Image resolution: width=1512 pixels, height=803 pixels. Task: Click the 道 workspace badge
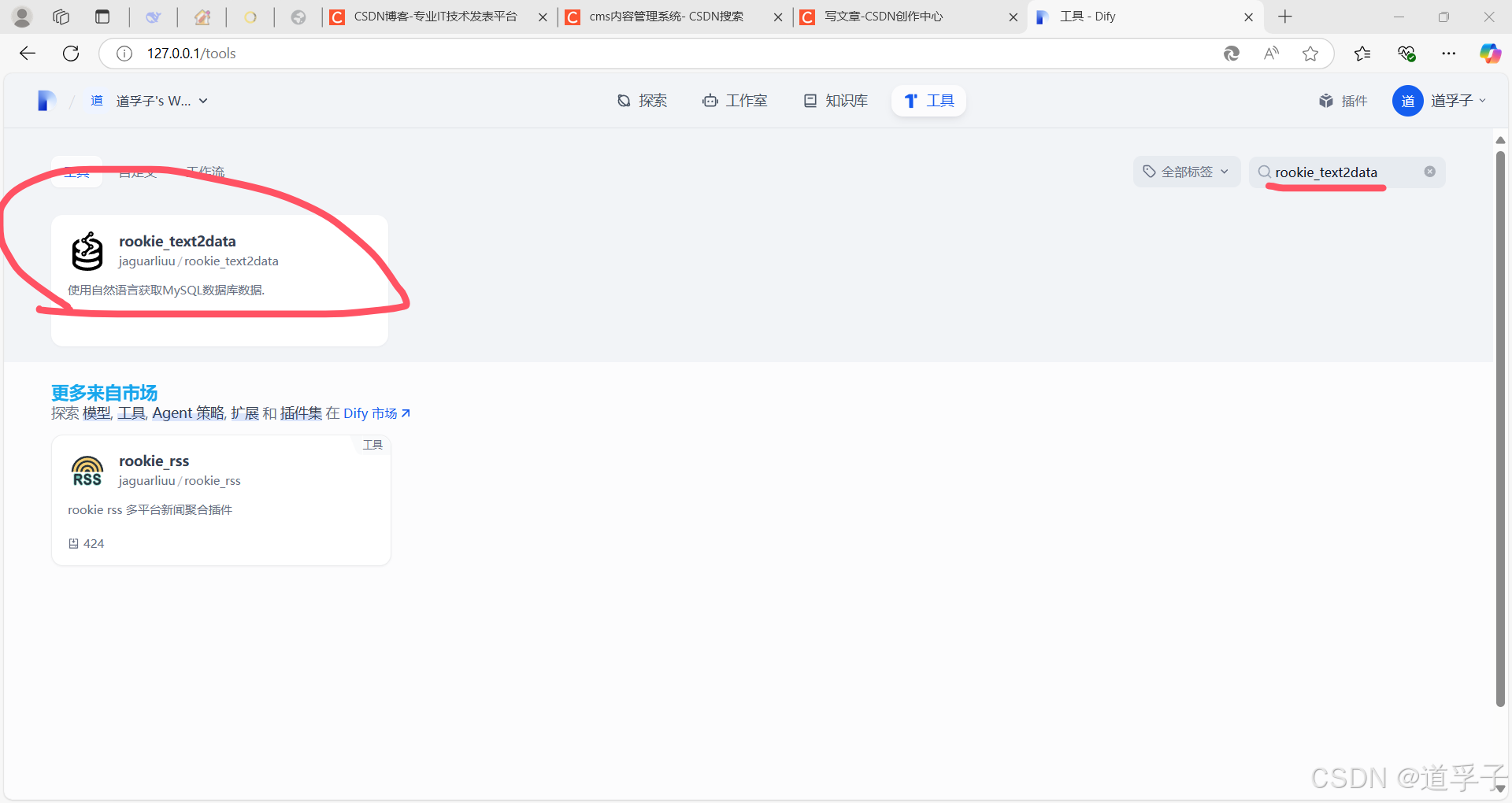coord(97,101)
